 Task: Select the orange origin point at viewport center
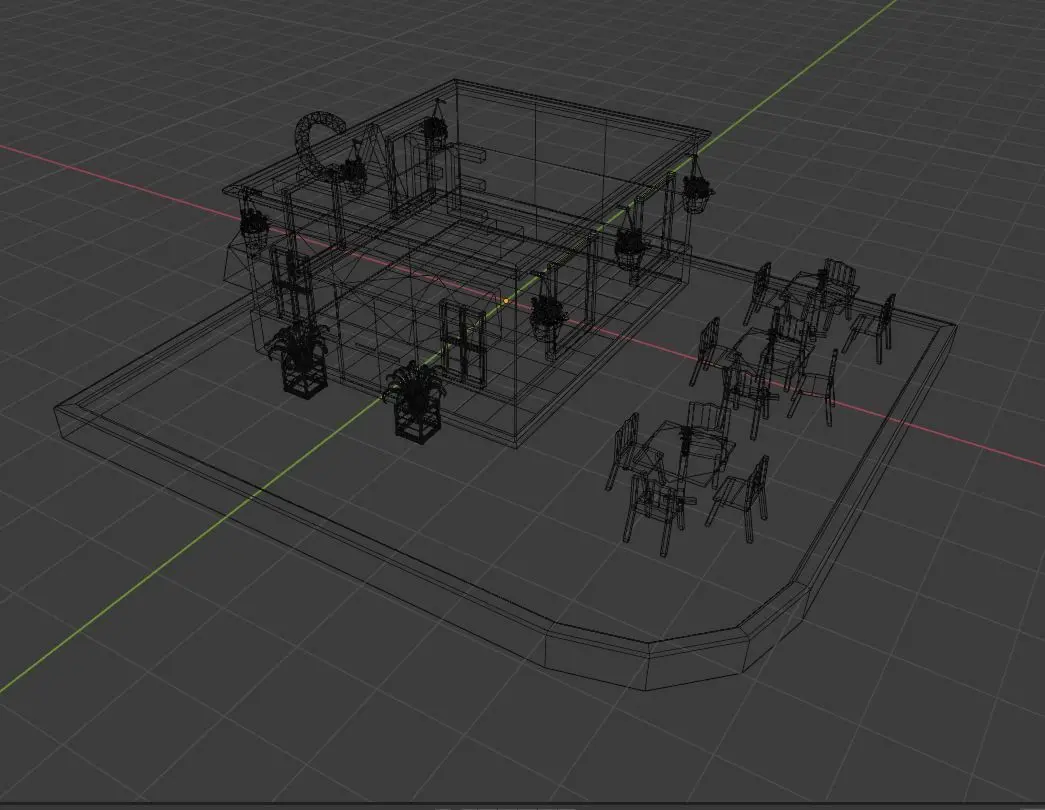click(x=506, y=301)
